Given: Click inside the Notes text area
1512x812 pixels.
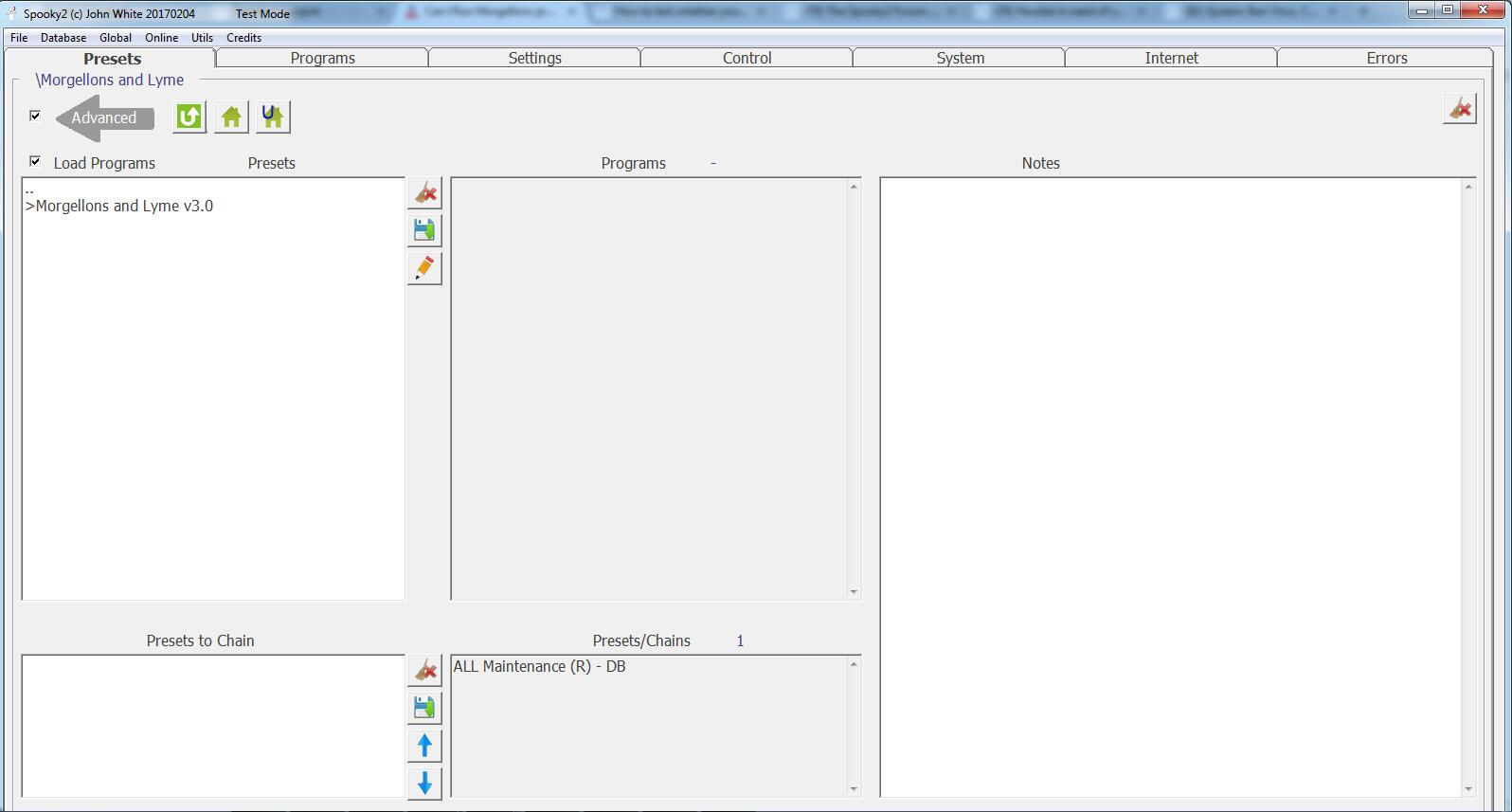Looking at the screenshot, I should (x=1171, y=487).
